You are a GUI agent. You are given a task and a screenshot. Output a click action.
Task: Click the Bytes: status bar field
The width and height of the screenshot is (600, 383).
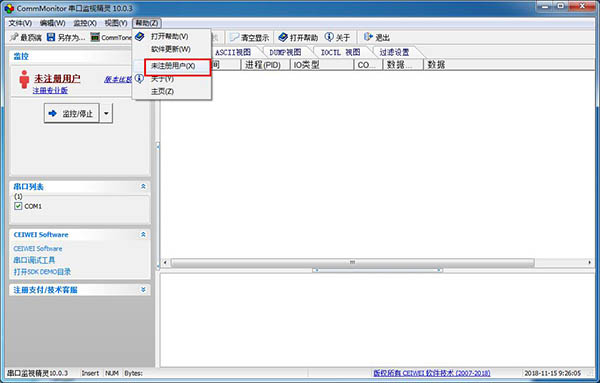[x=133, y=373]
